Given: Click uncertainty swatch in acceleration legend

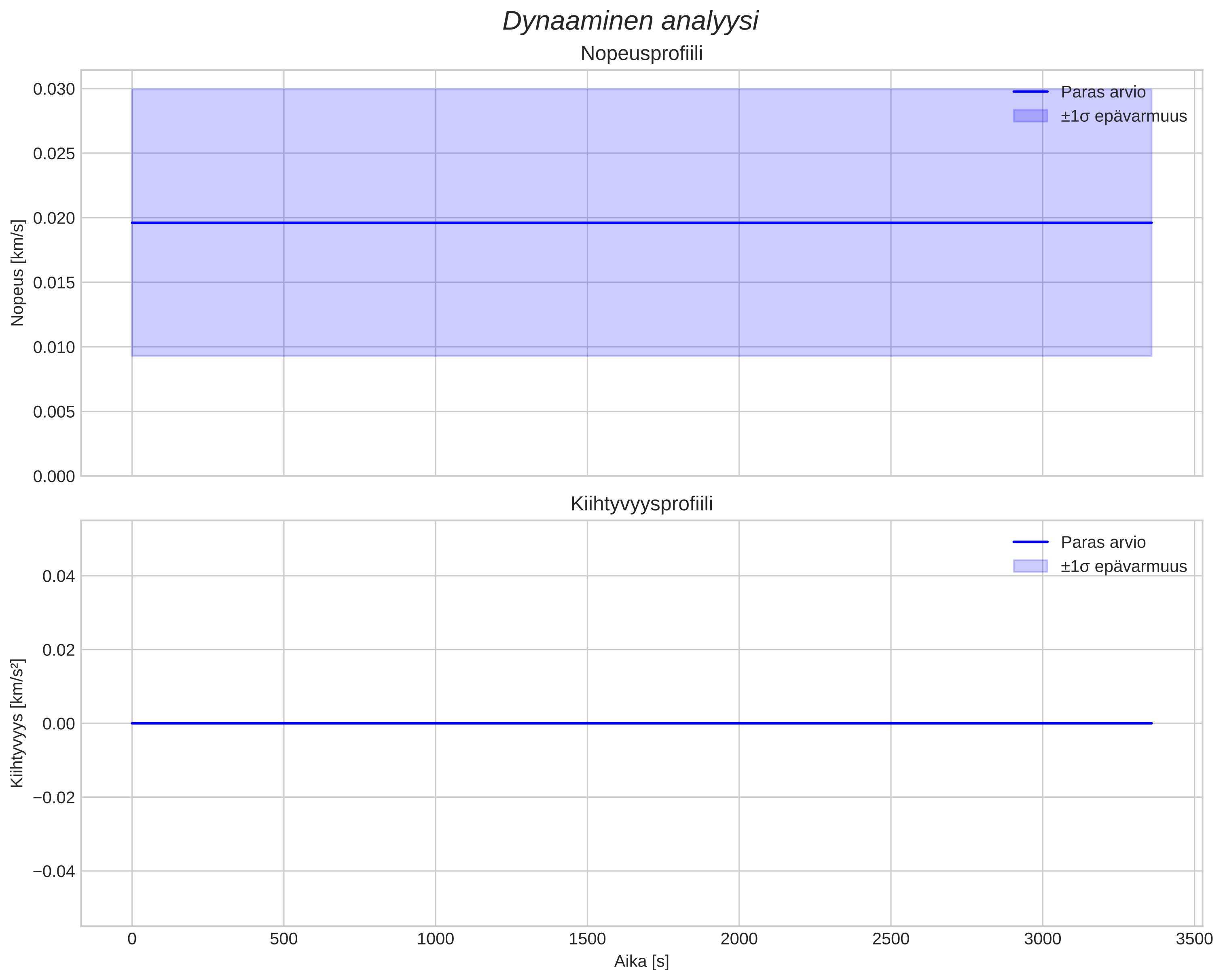Looking at the screenshot, I should point(1030,566).
